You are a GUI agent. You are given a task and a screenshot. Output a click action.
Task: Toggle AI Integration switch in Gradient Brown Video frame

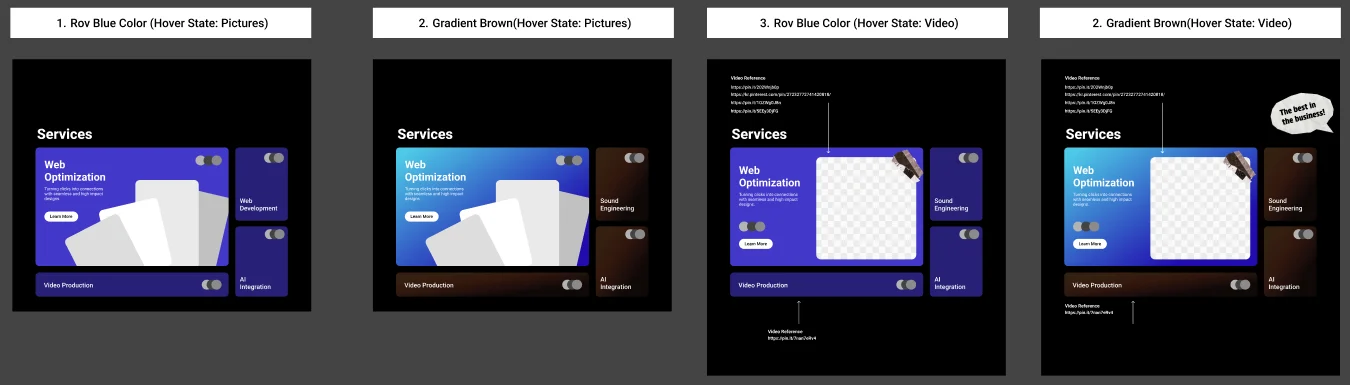(1302, 234)
